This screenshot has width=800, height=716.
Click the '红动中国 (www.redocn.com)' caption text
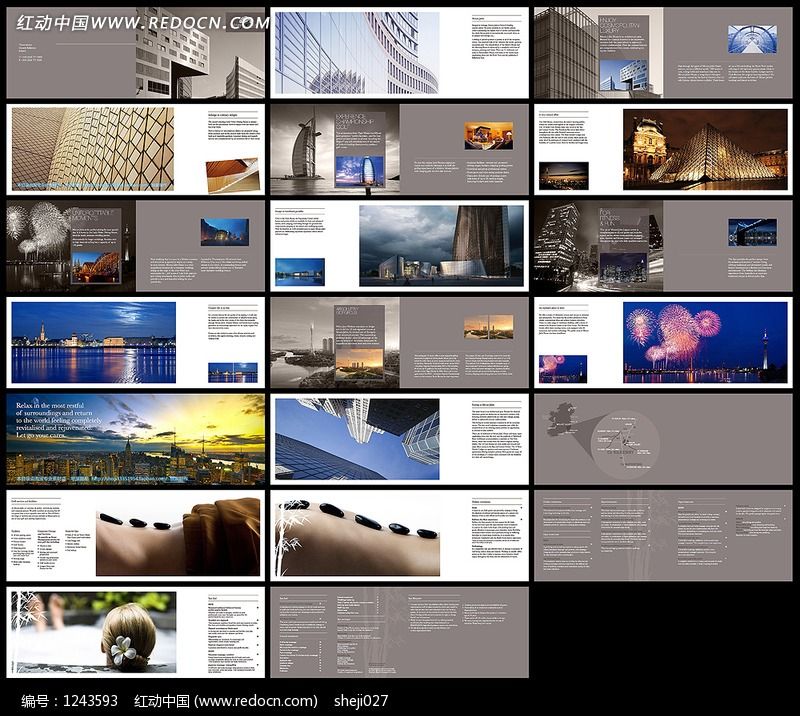[226, 701]
